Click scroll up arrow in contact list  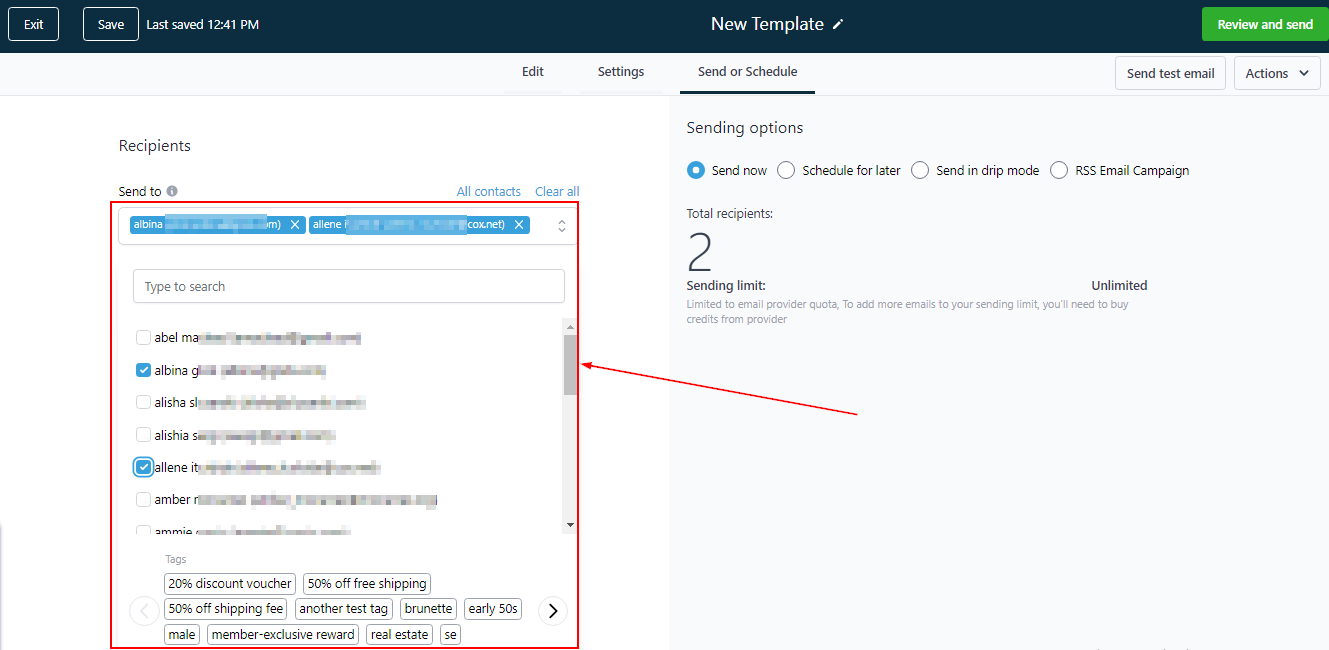[570, 326]
